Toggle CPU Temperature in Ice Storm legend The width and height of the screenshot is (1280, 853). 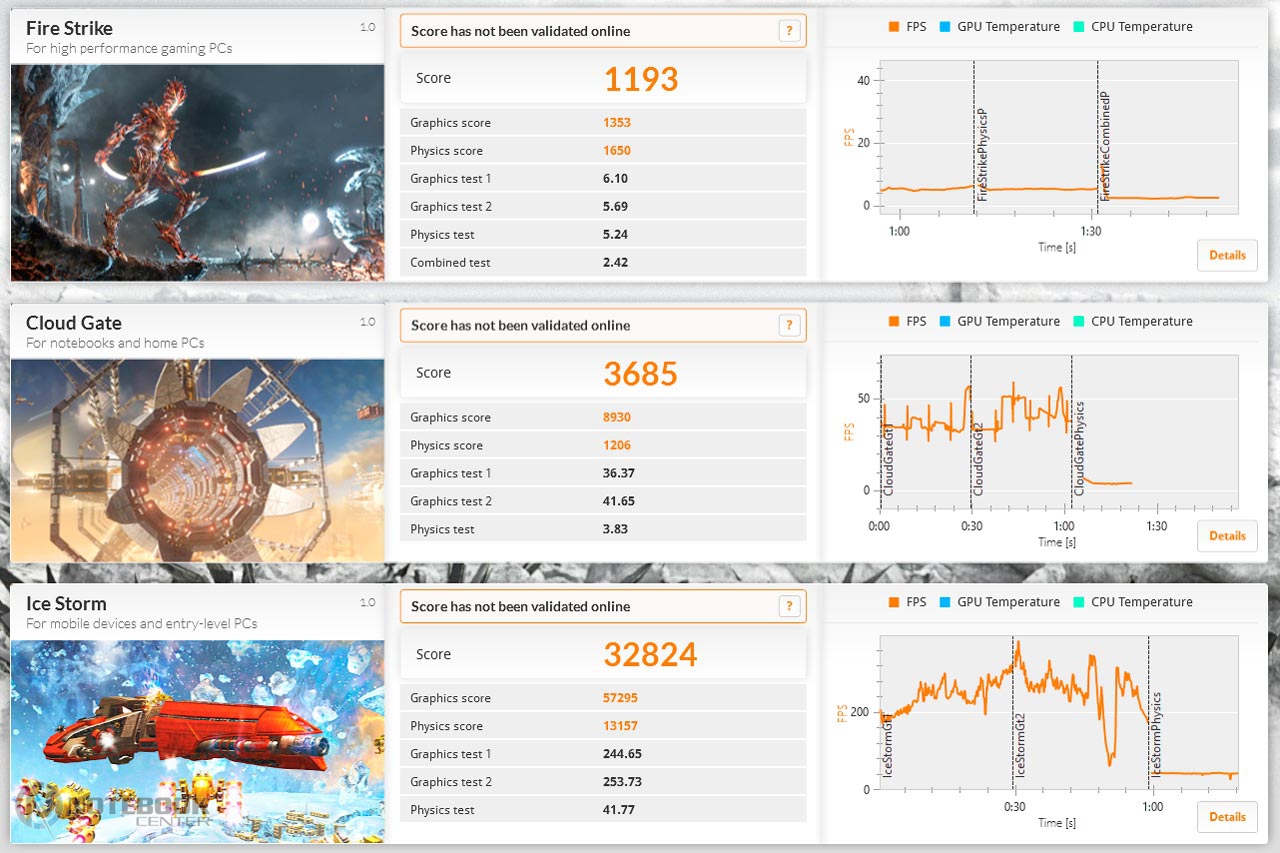tap(1132, 602)
